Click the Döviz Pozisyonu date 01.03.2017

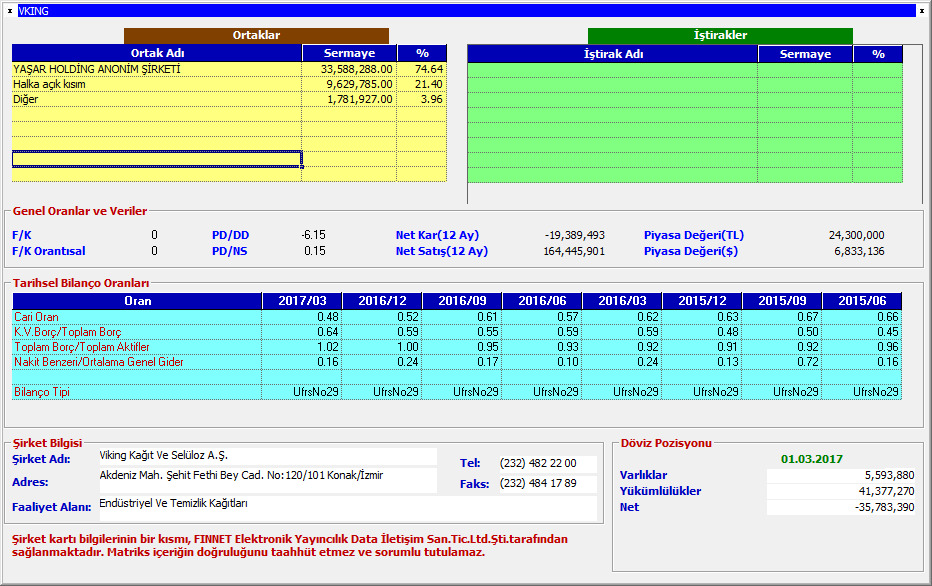[x=811, y=459]
